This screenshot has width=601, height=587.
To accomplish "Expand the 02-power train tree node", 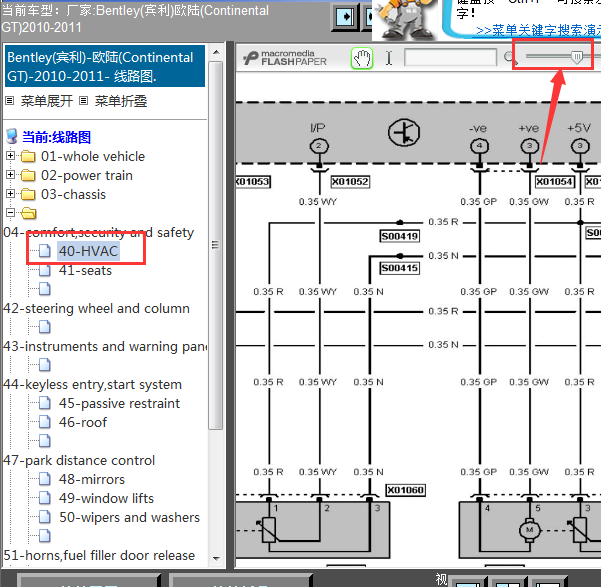I will [x=10, y=175].
